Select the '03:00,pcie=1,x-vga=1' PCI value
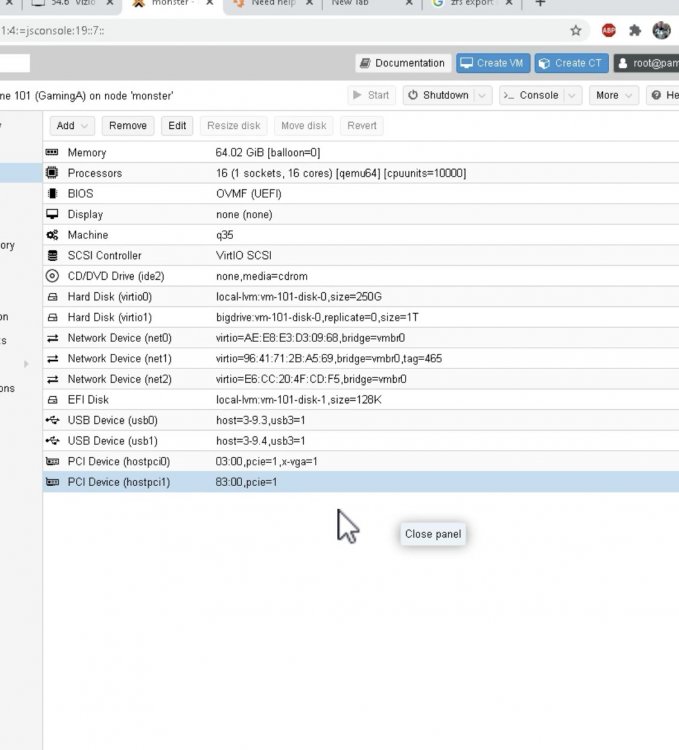Viewport: 679px width, 750px height. [x=266, y=461]
